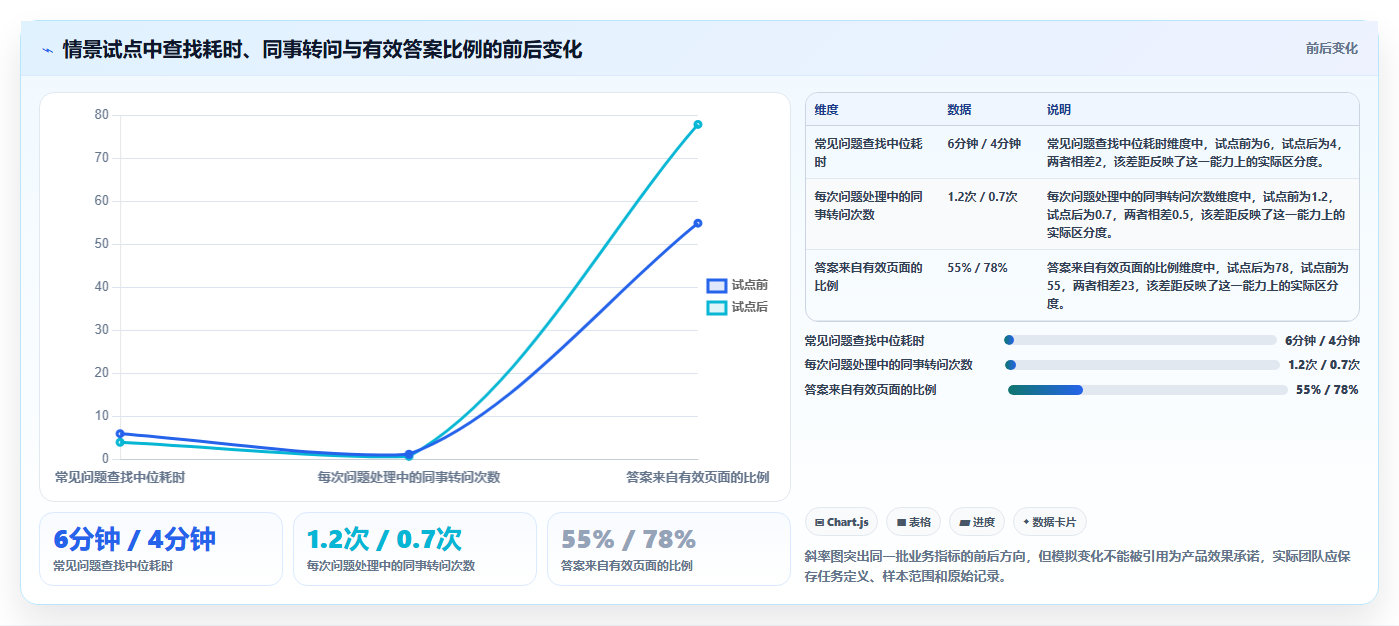
Task: Click the description text for the 55% / 78% row
Action: pyautogui.click(x=1198, y=285)
